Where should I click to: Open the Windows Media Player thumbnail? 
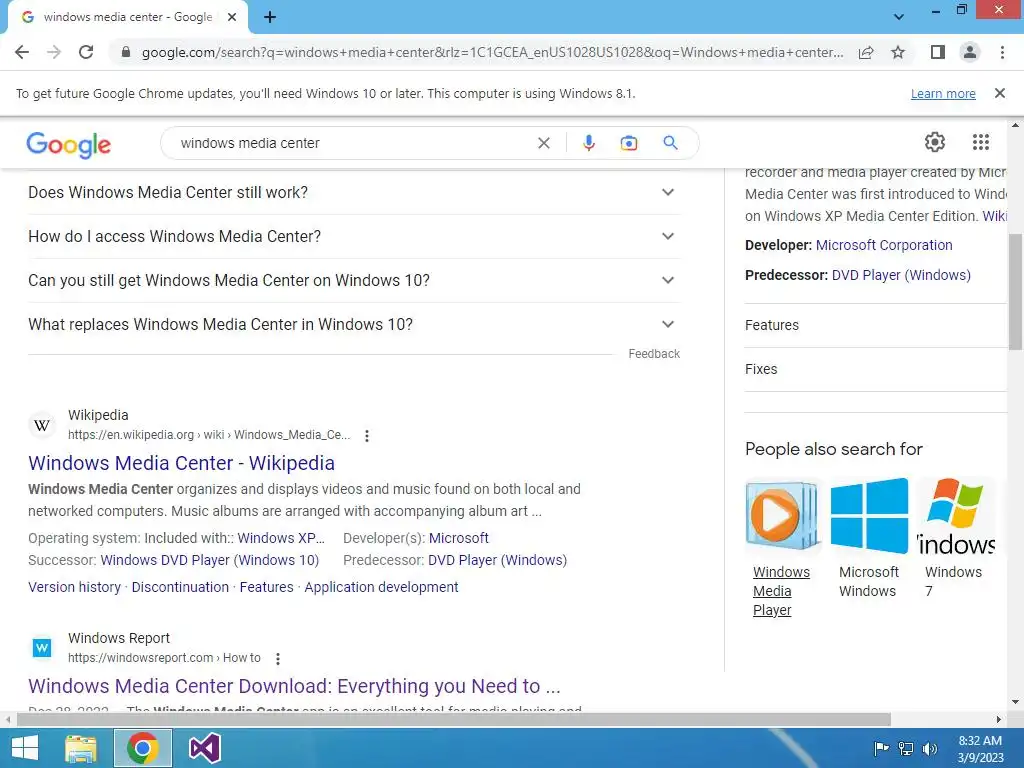tap(782, 516)
